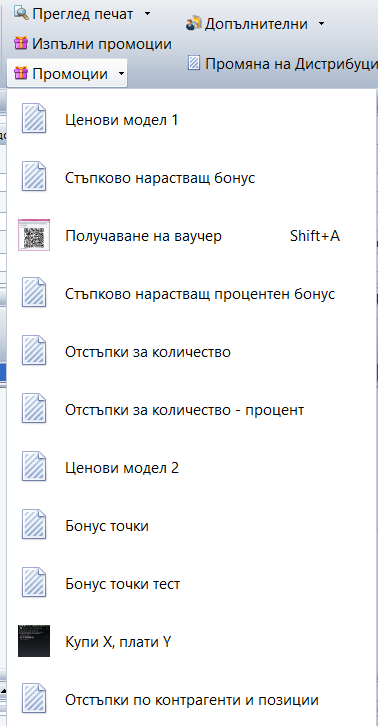The width and height of the screenshot is (378, 726).
Task: Collapse the Промоции dropdown arrow
Action: coord(120,74)
